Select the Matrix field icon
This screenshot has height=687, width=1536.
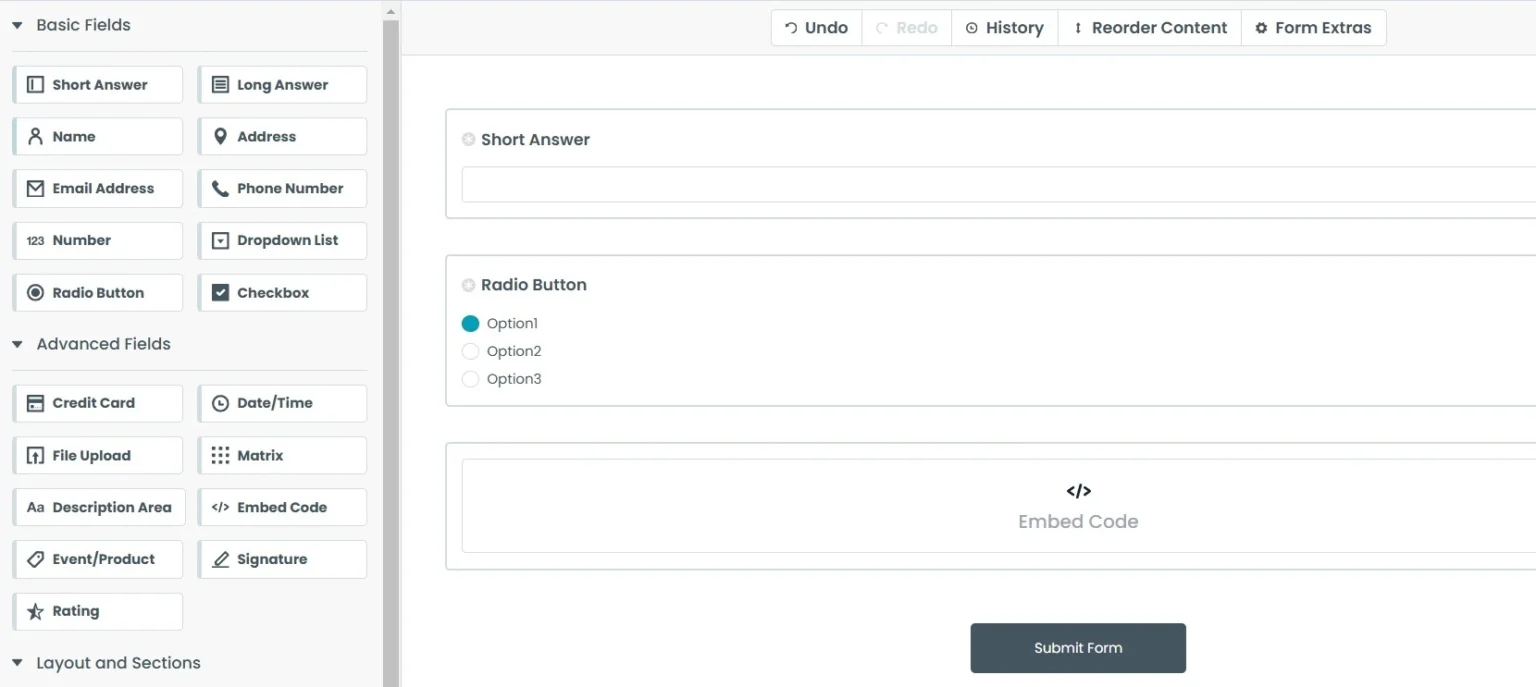(220, 455)
